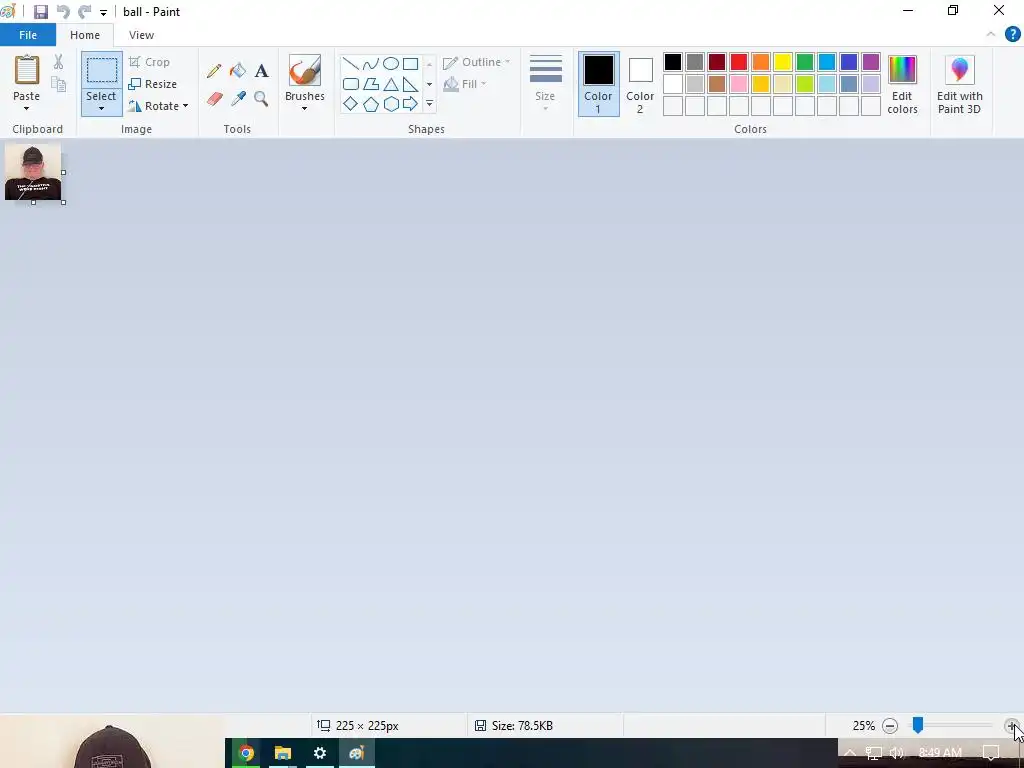Viewport: 1024px width, 768px height.
Task: Click the Paint icon in taskbar
Action: (357, 753)
